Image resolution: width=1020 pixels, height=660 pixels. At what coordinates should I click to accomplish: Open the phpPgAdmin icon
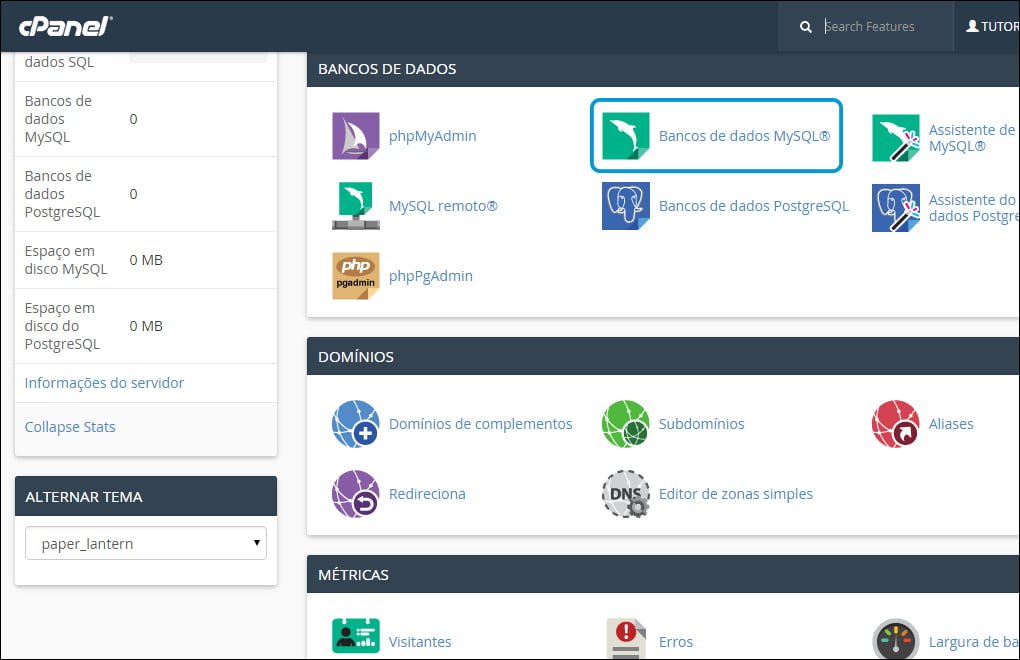[x=356, y=276]
